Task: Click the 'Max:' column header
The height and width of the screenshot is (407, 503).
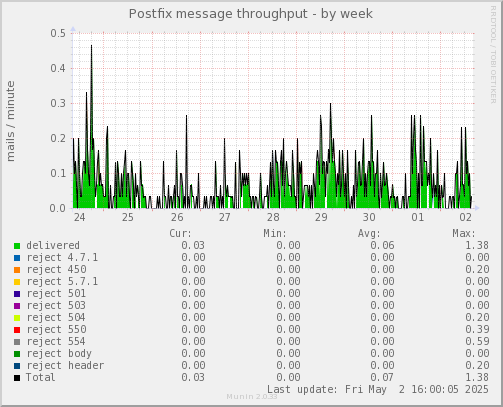Action: (464, 233)
